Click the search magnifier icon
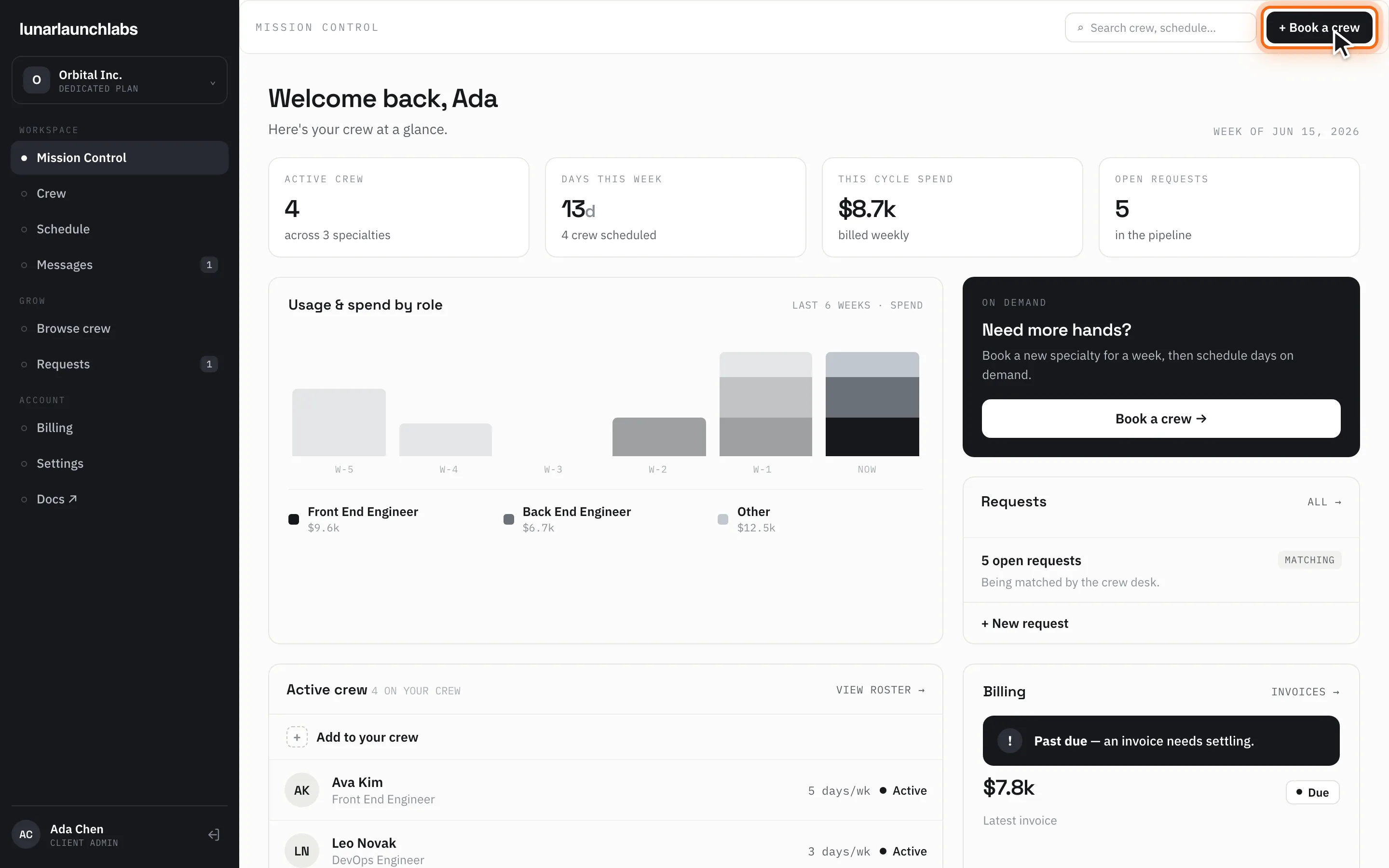Image resolution: width=1389 pixels, height=868 pixels. [x=1080, y=28]
